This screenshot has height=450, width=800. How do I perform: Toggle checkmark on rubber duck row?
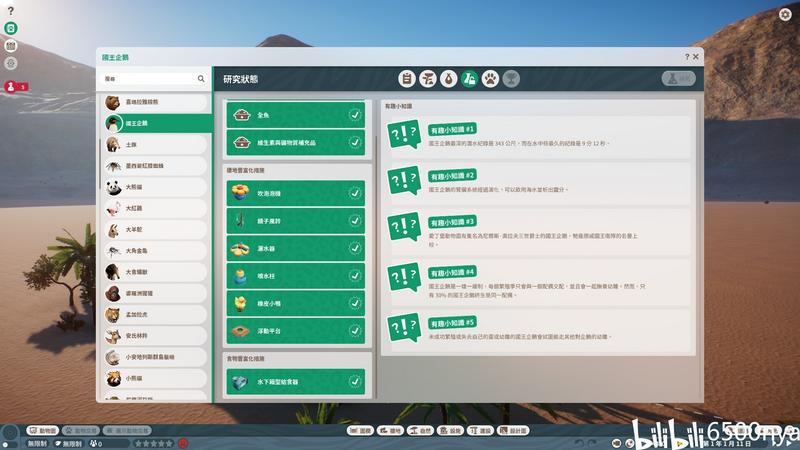coord(355,304)
